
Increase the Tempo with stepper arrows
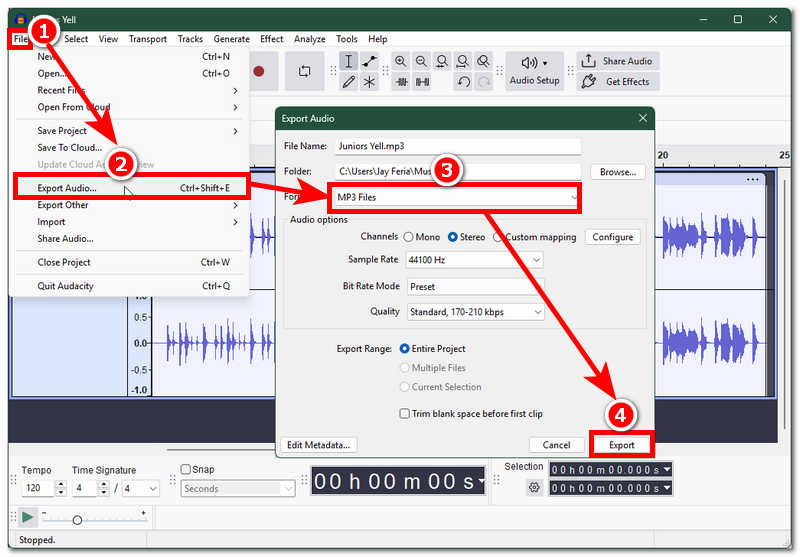61,484
